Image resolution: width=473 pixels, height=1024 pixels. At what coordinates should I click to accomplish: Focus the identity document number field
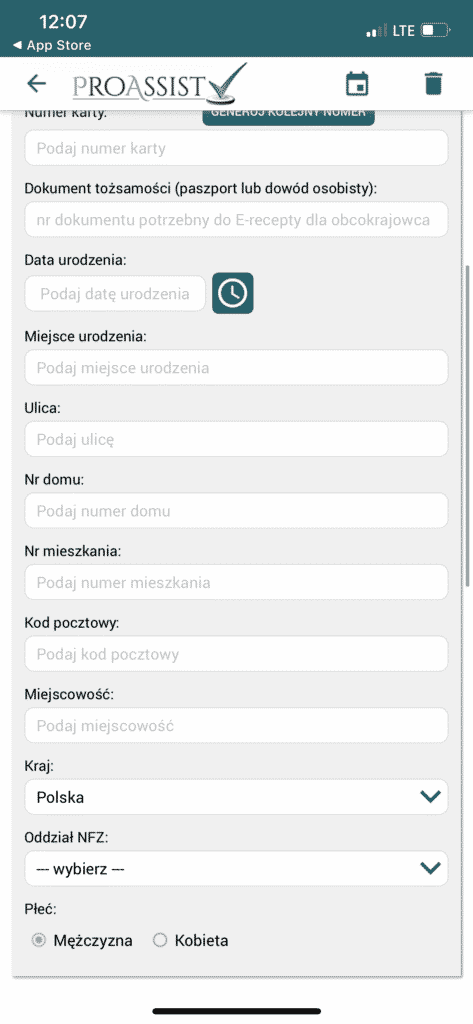pos(236,220)
